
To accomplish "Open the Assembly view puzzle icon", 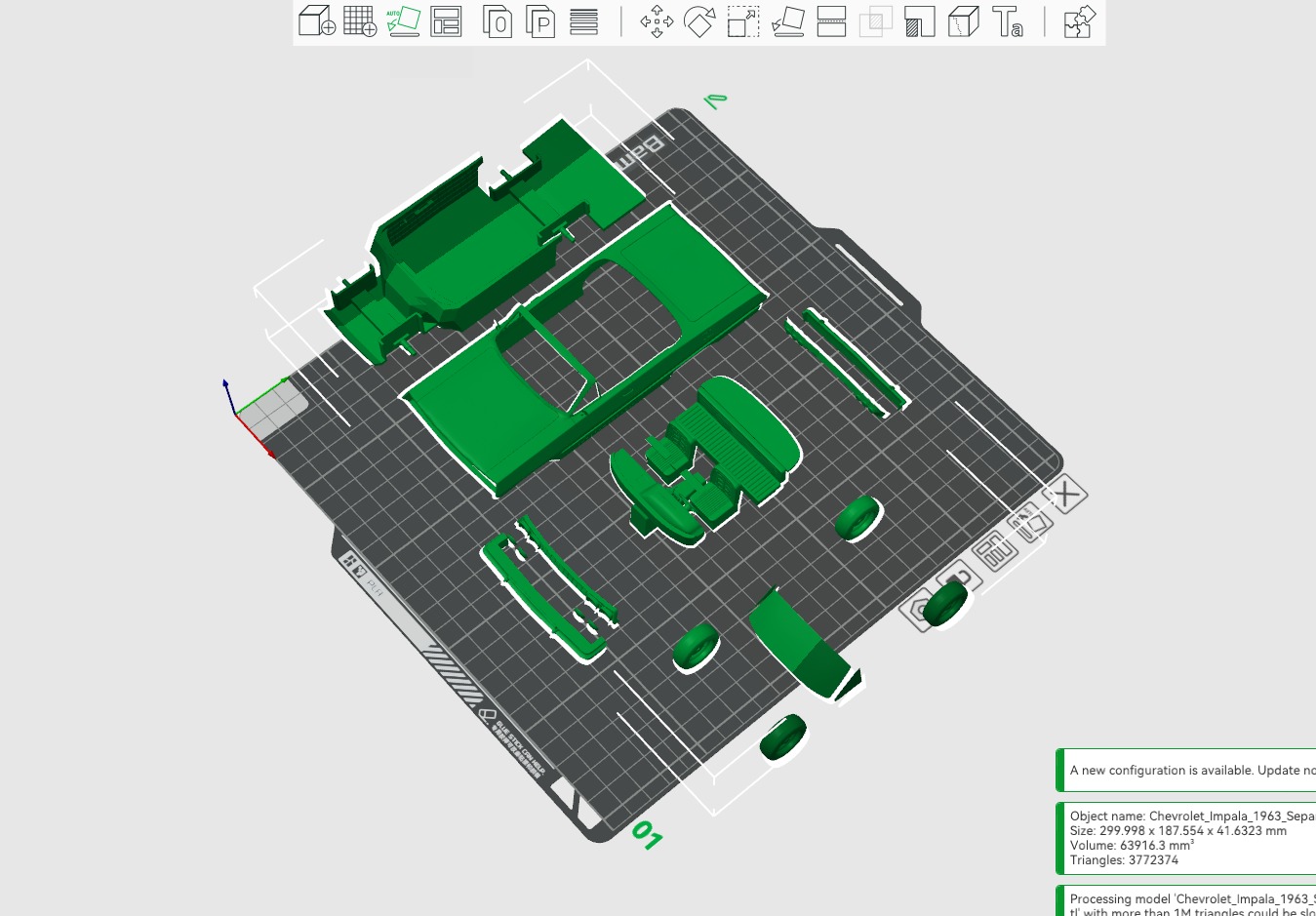I will (1079, 21).
